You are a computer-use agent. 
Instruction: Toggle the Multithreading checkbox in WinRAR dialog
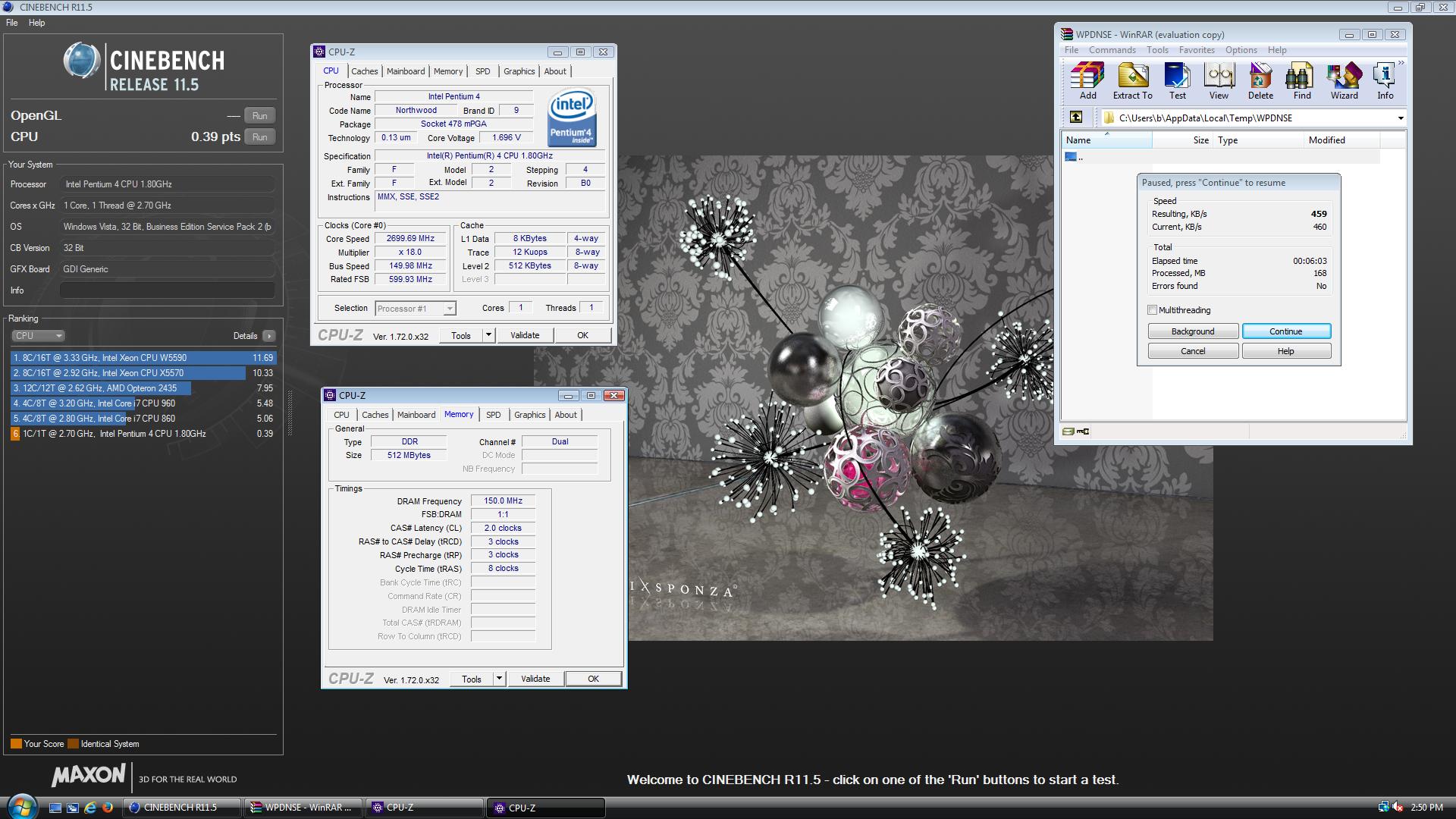[x=1153, y=310]
